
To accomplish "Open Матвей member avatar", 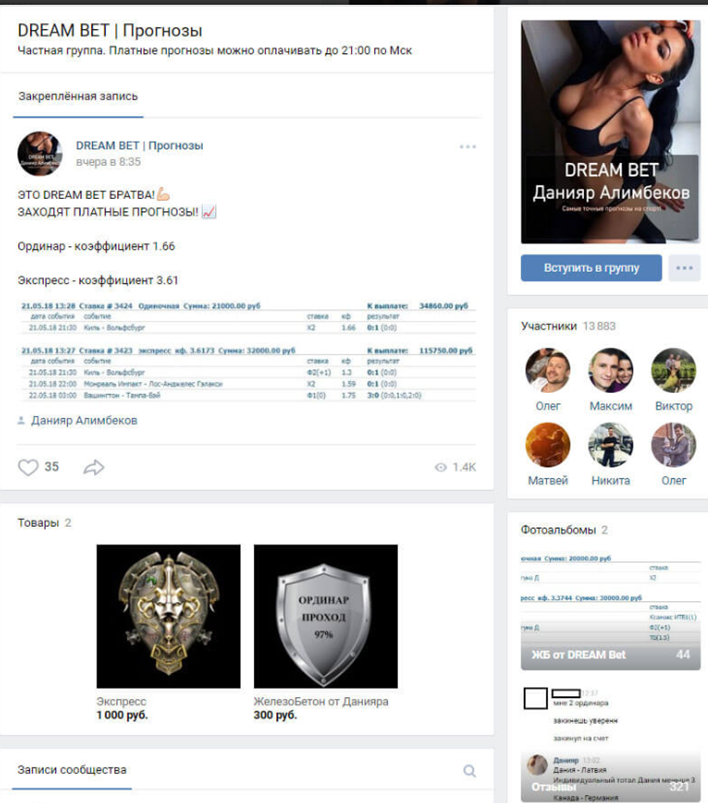I will tap(548, 445).
